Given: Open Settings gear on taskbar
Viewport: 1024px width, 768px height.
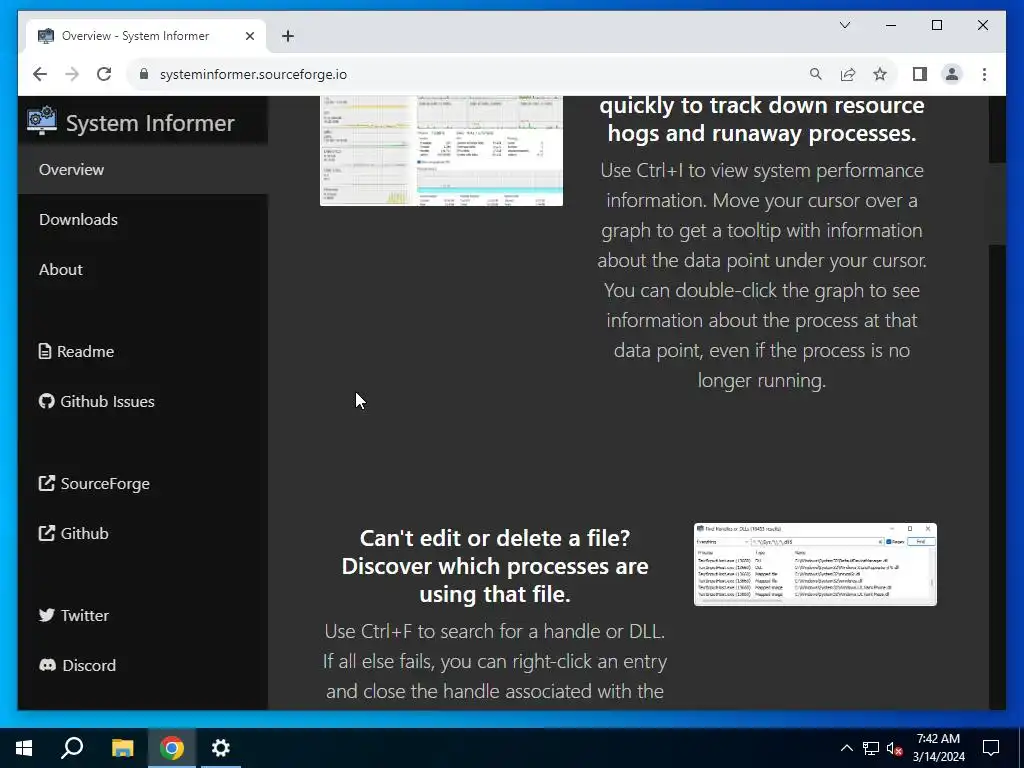Looking at the screenshot, I should coord(221,748).
